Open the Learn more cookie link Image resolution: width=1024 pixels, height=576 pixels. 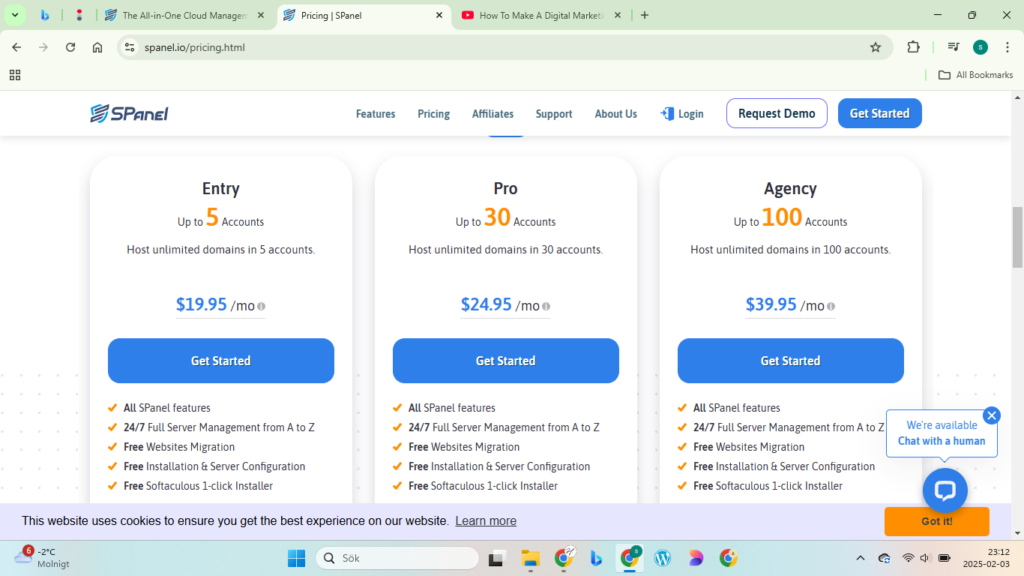[x=486, y=521]
